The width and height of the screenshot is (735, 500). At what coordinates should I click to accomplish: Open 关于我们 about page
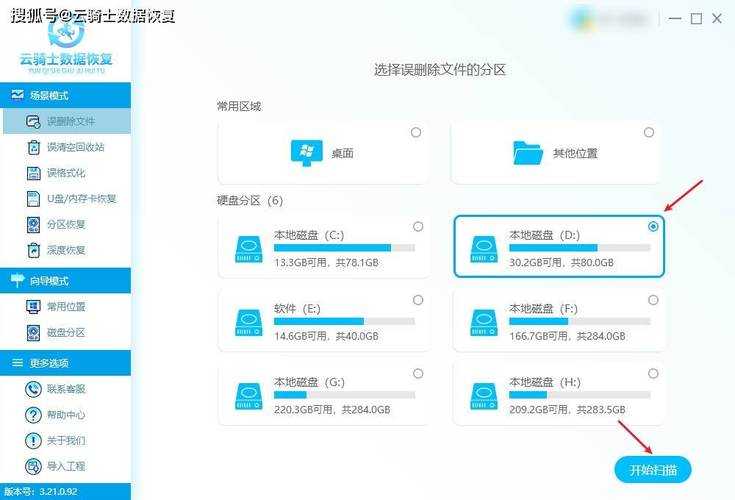point(65,440)
